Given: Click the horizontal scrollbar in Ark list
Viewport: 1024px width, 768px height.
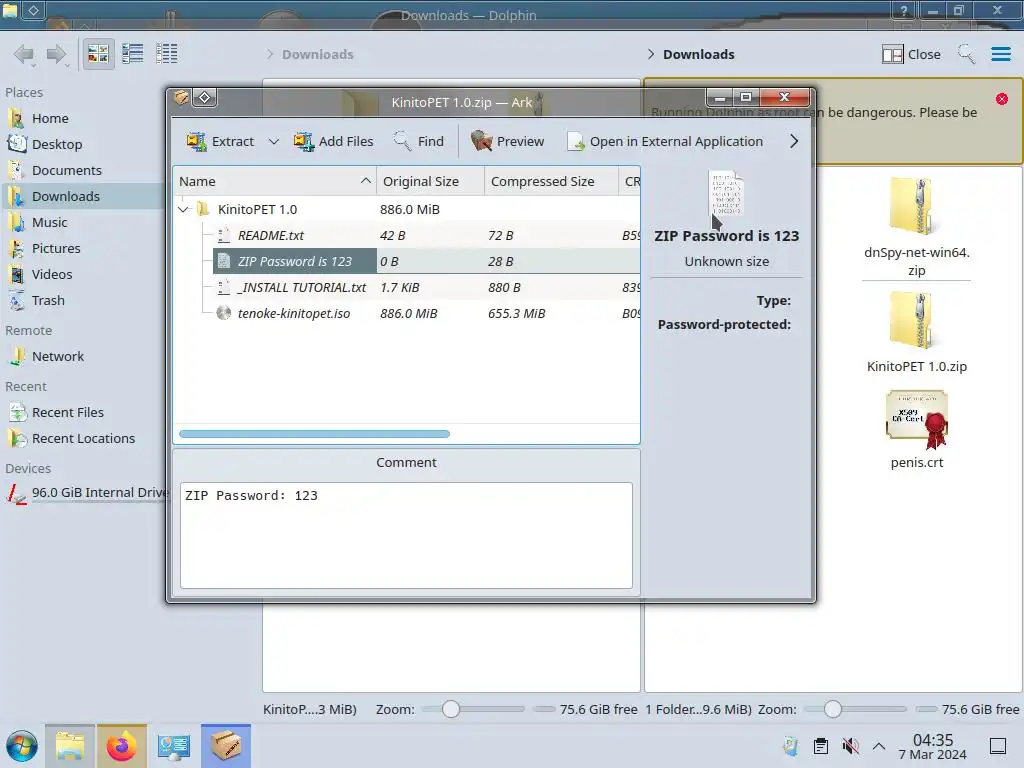Looking at the screenshot, I should 314,434.
